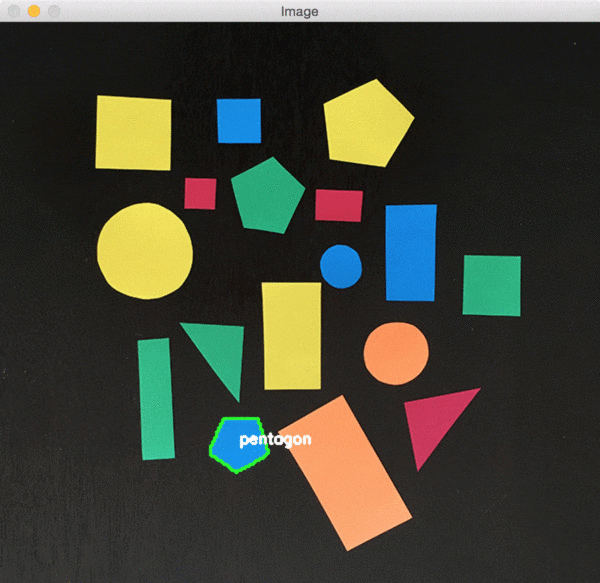
Task: Close the Image window
Action: coord(13,11)
